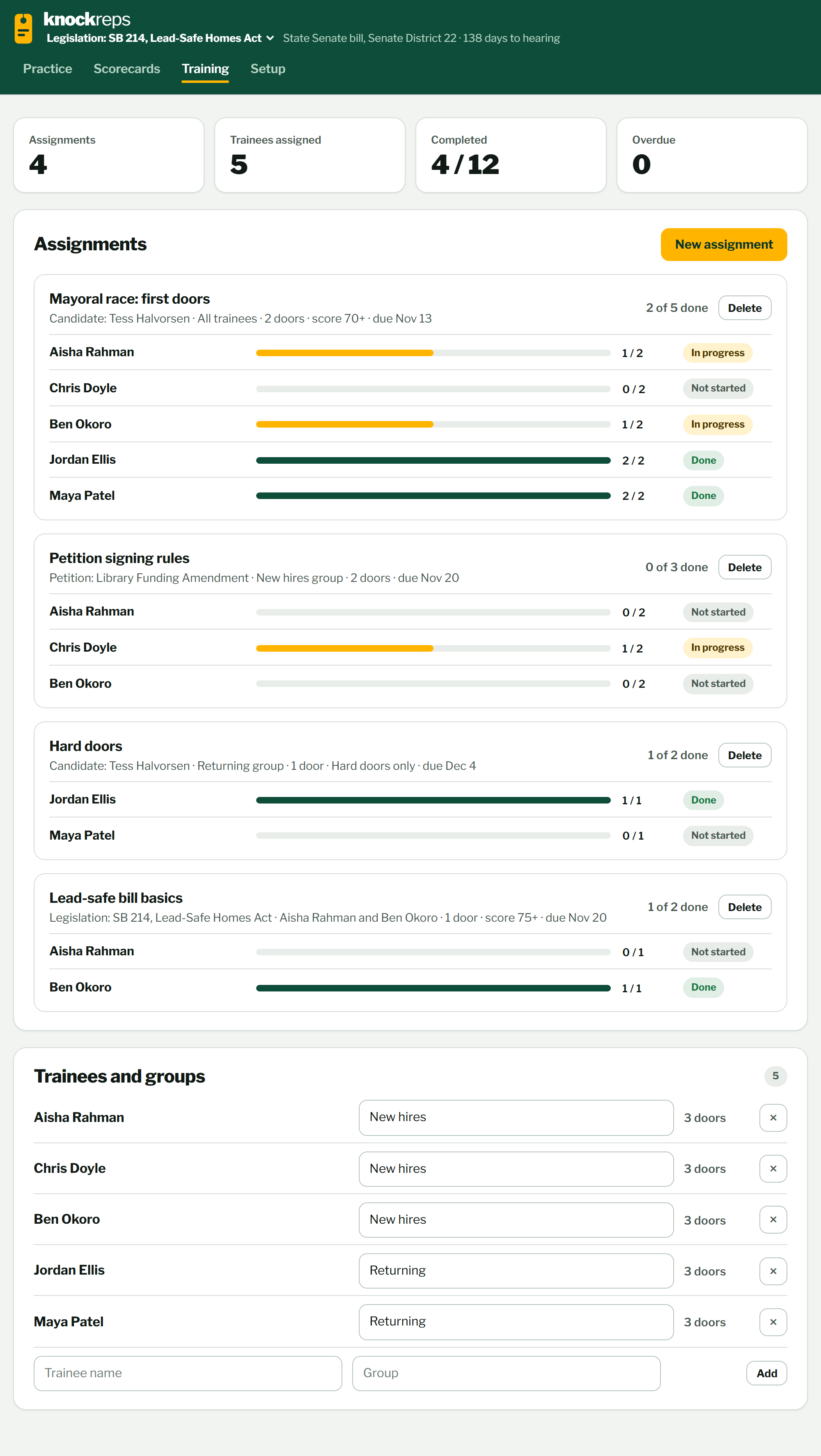Image resolution: width=821 pixels, height=1456 pixels.
Task: Focus the new trainee Group input
Action: (506, 1373)
